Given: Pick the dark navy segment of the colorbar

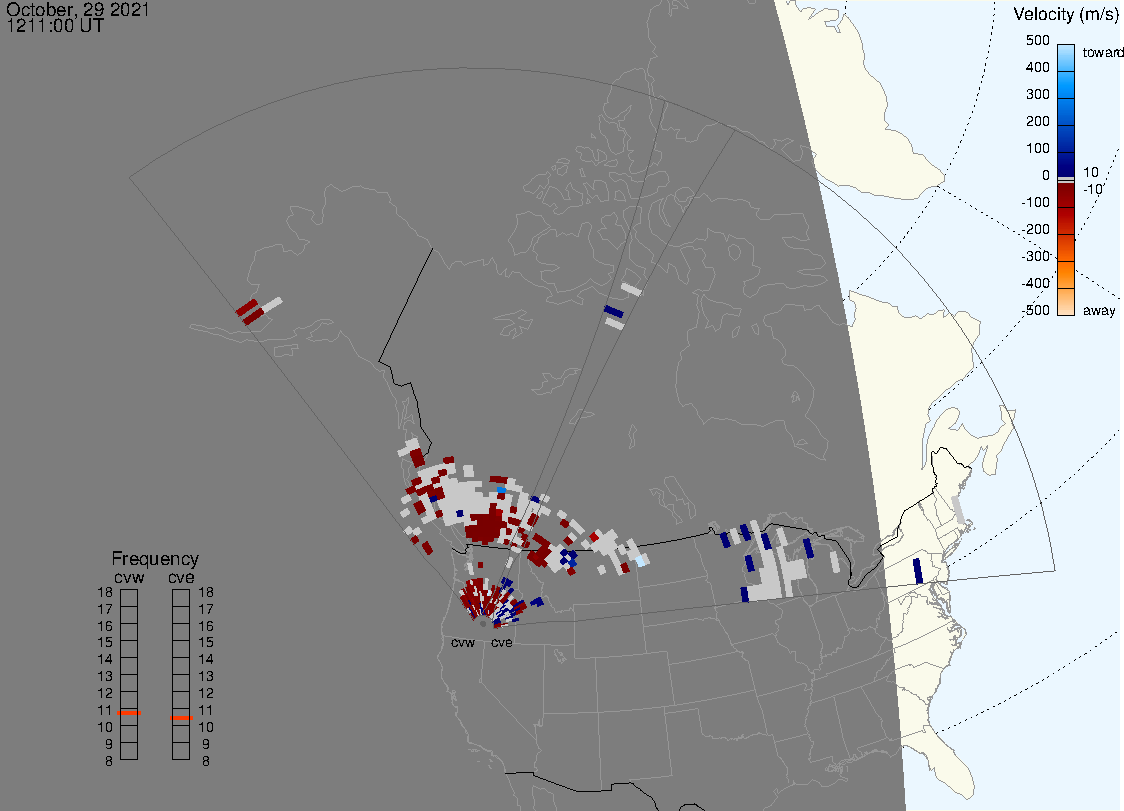Looking at the screenshot, I should pos(1066,164).
